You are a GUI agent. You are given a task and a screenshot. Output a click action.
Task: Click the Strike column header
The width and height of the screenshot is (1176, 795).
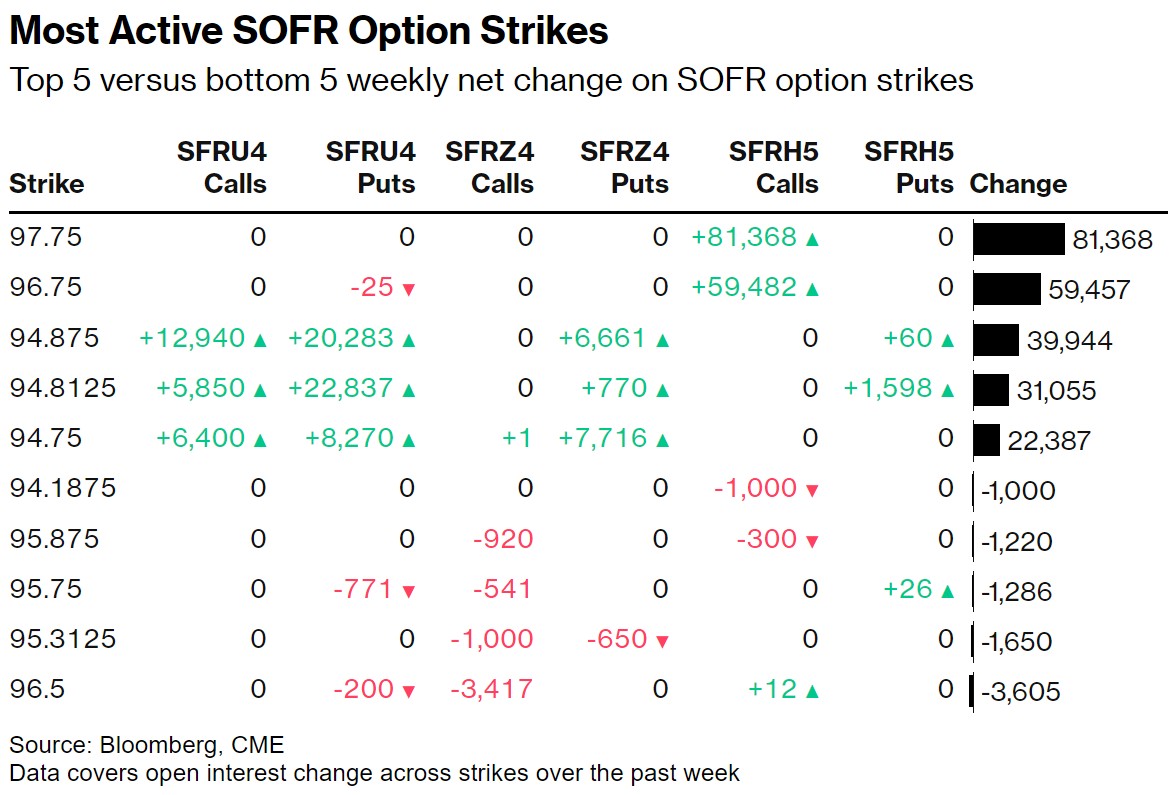pos(46,184)
